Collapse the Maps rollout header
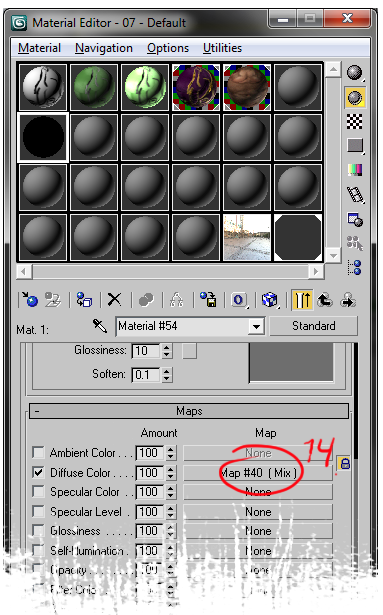 (189, 411)
